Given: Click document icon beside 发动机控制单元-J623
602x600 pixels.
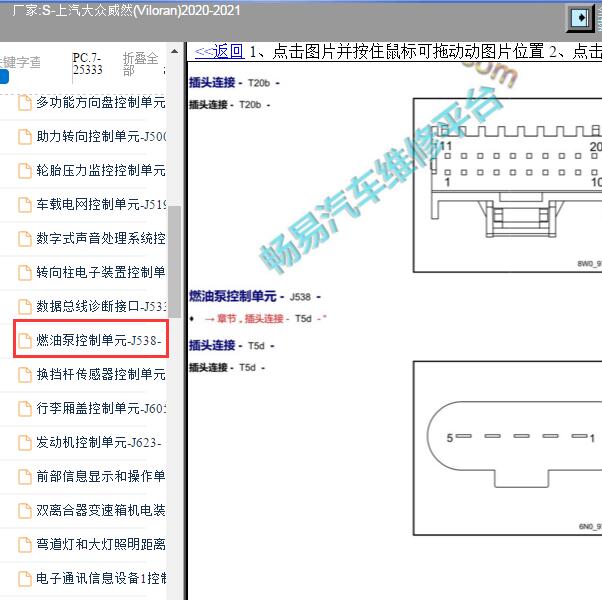Looking at the screenshot, I should tap(25, 443).
